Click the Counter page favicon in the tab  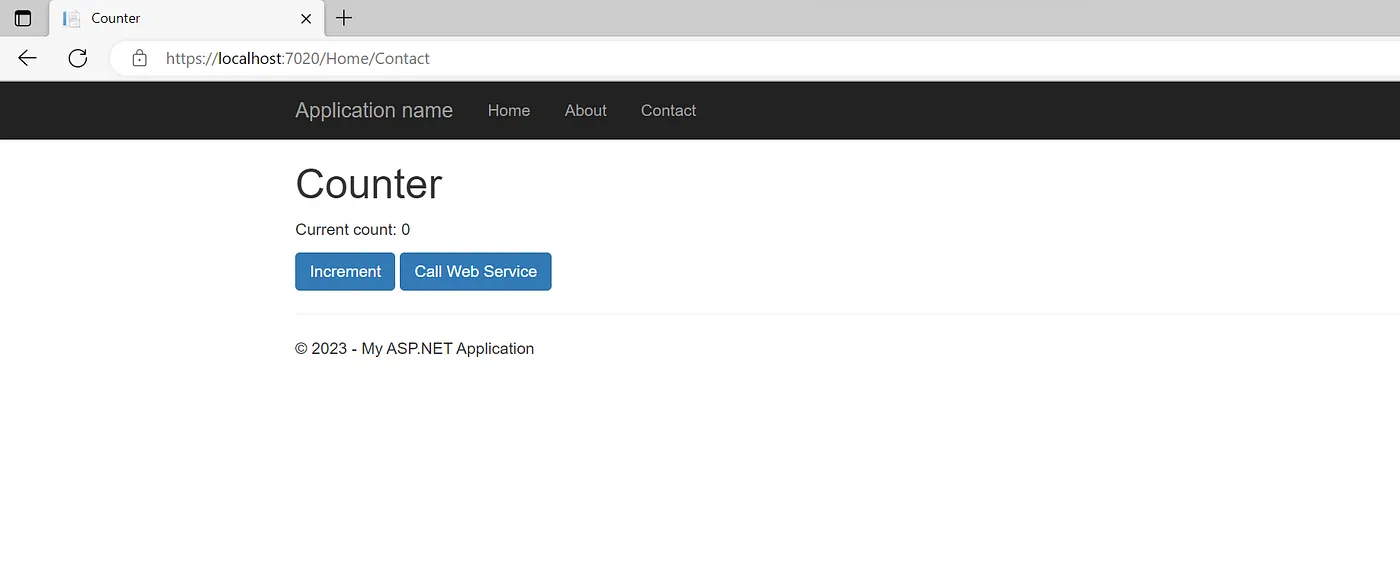69,17
